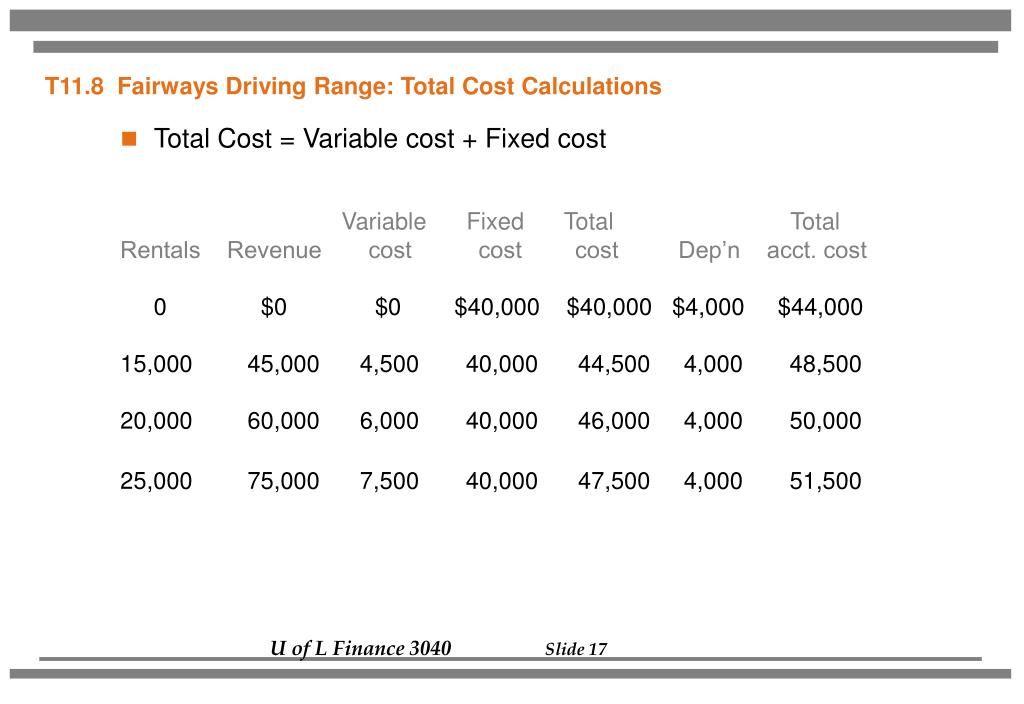Select the Fixed cost "40,000" in the 25,000 rentals row

click(502, 481)
